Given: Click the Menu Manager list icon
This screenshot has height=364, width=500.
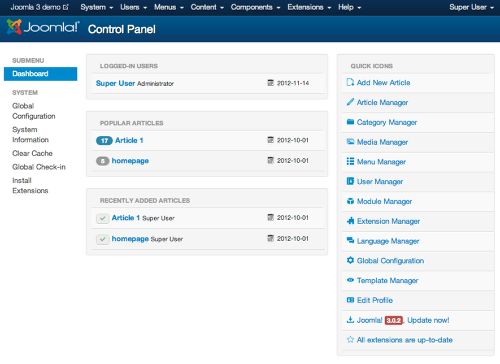Looking at the screenshot, I should tap(350, 161).
